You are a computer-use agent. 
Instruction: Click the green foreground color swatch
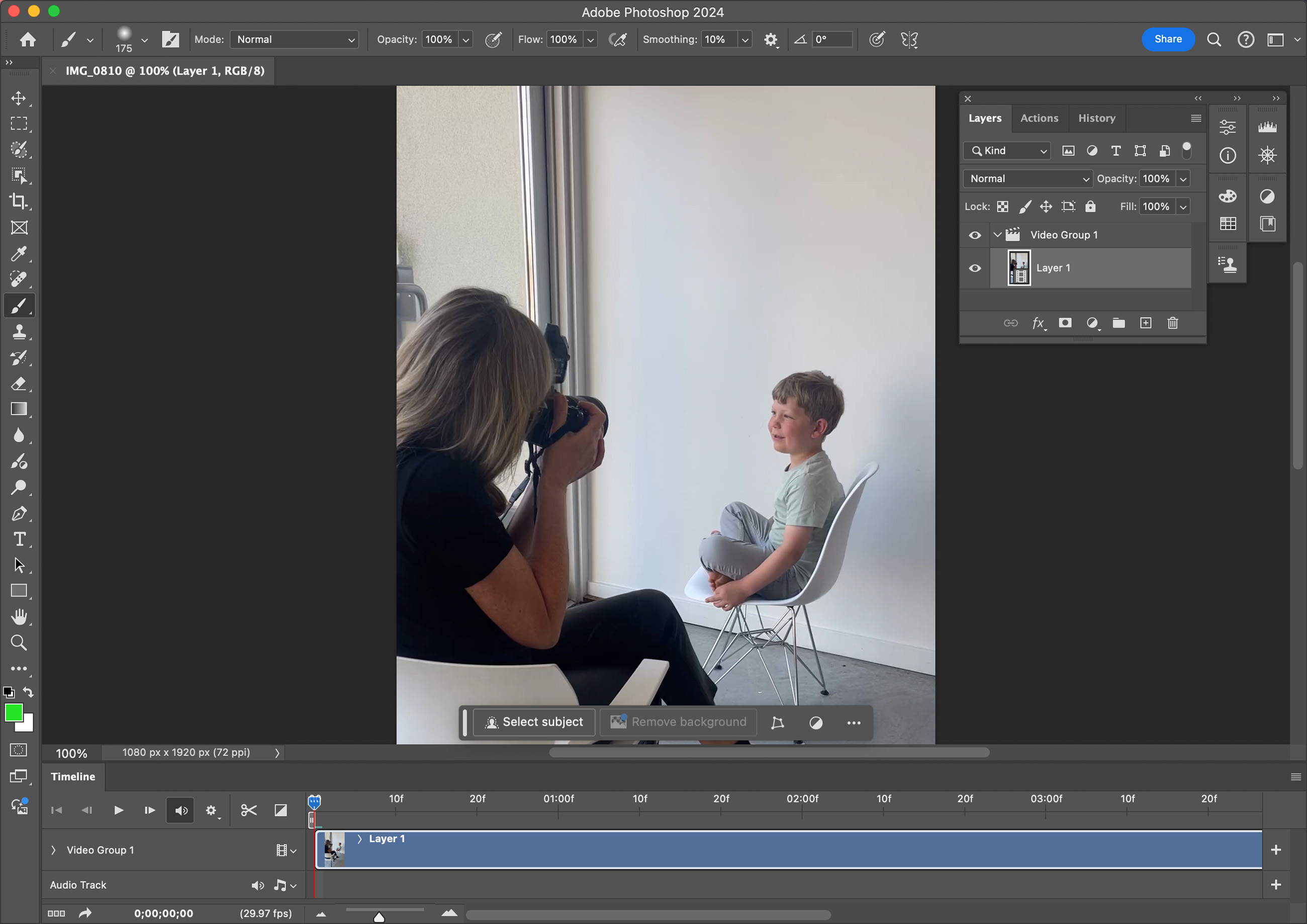[x=14, y=713]
